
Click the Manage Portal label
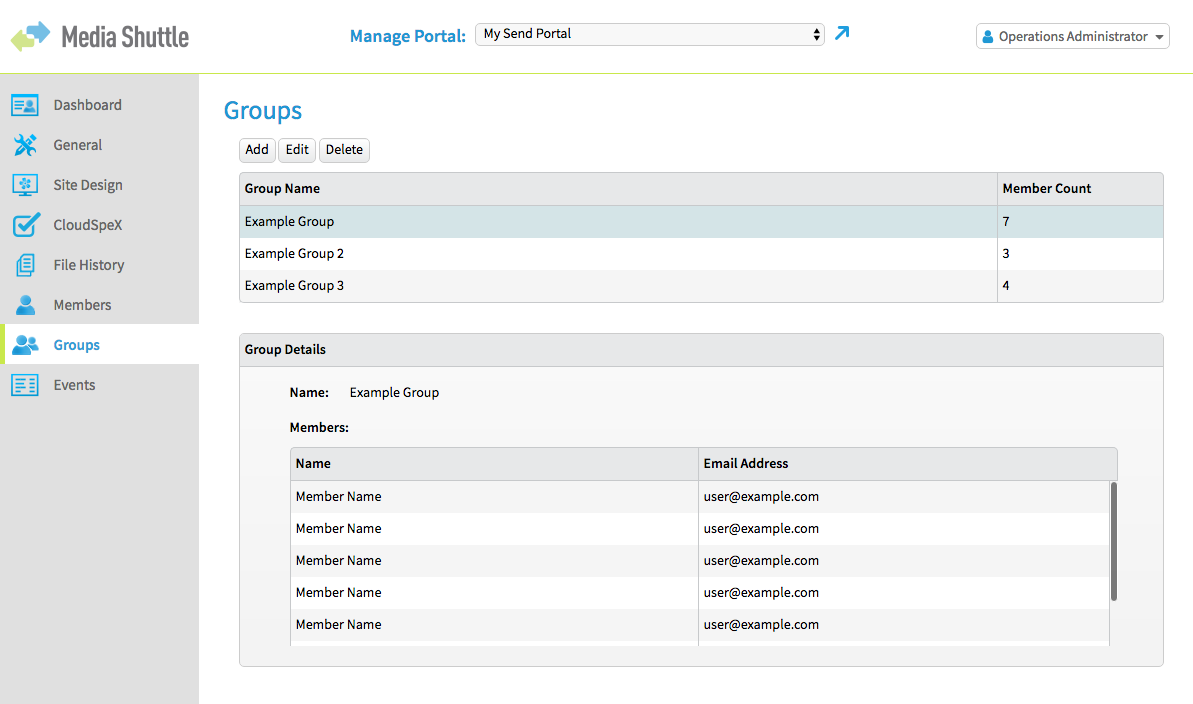[x=407, y=37]
